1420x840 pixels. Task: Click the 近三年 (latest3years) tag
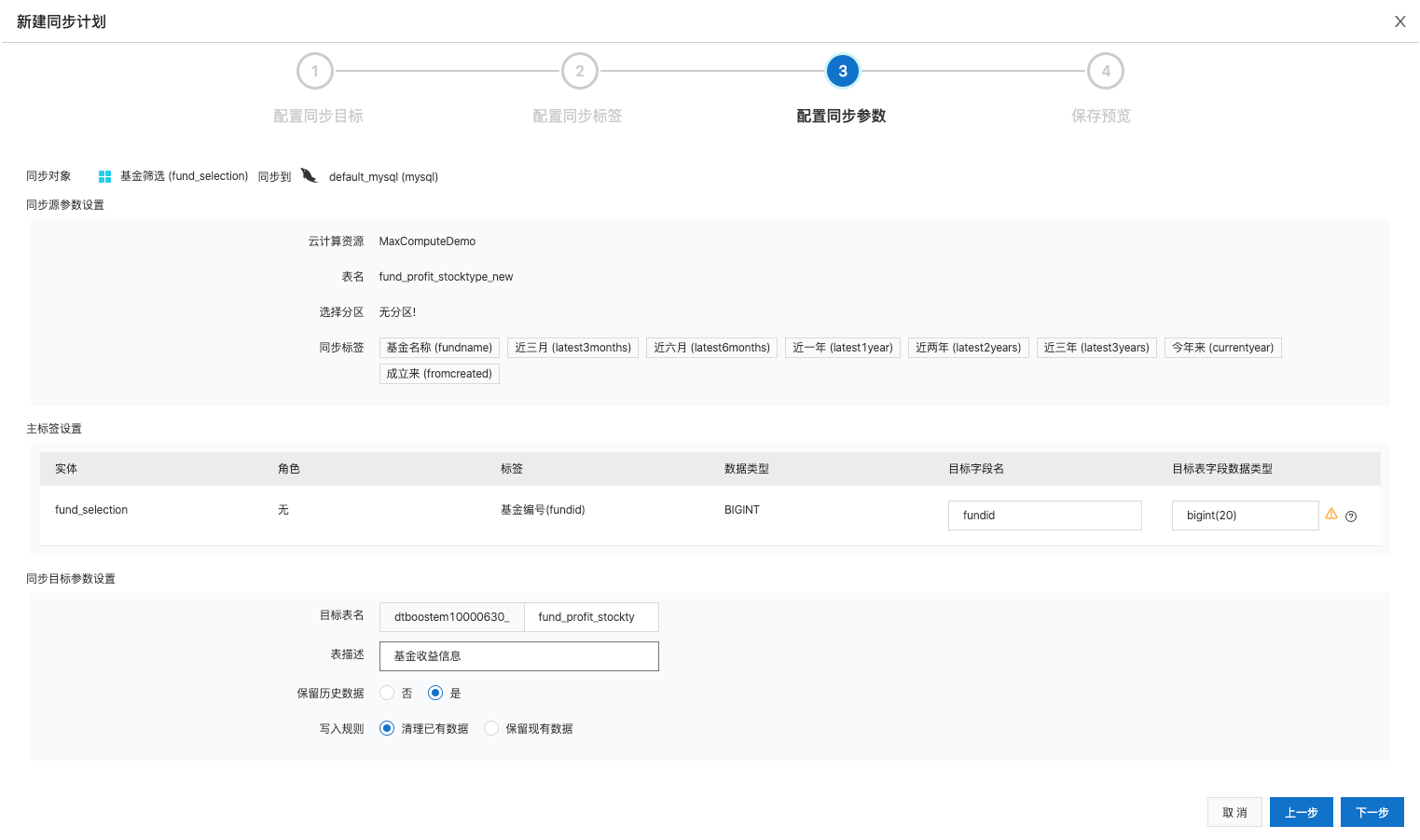click(x=1096, y=348)
